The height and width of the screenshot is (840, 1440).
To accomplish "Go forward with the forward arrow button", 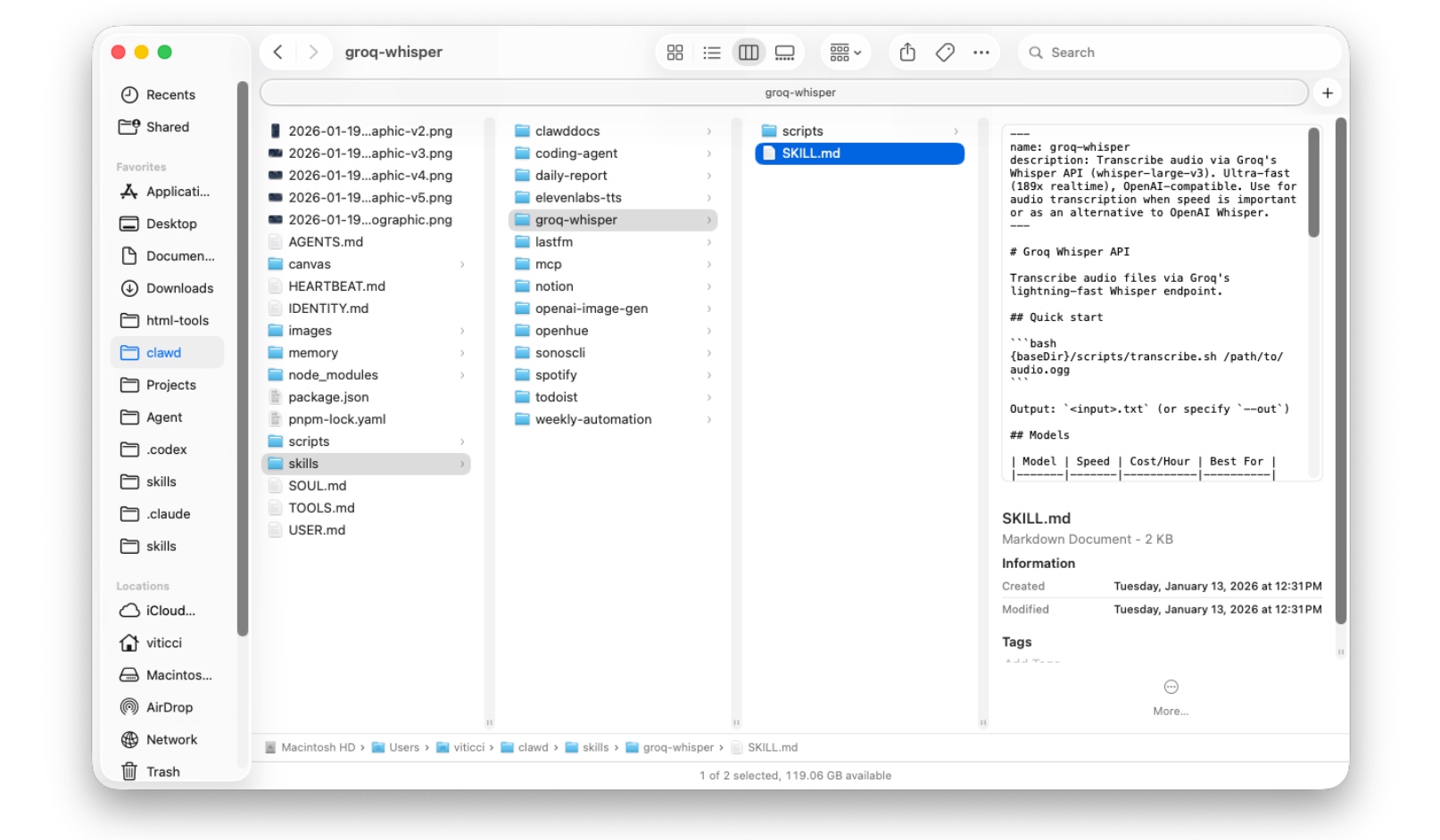I will 313,52.
